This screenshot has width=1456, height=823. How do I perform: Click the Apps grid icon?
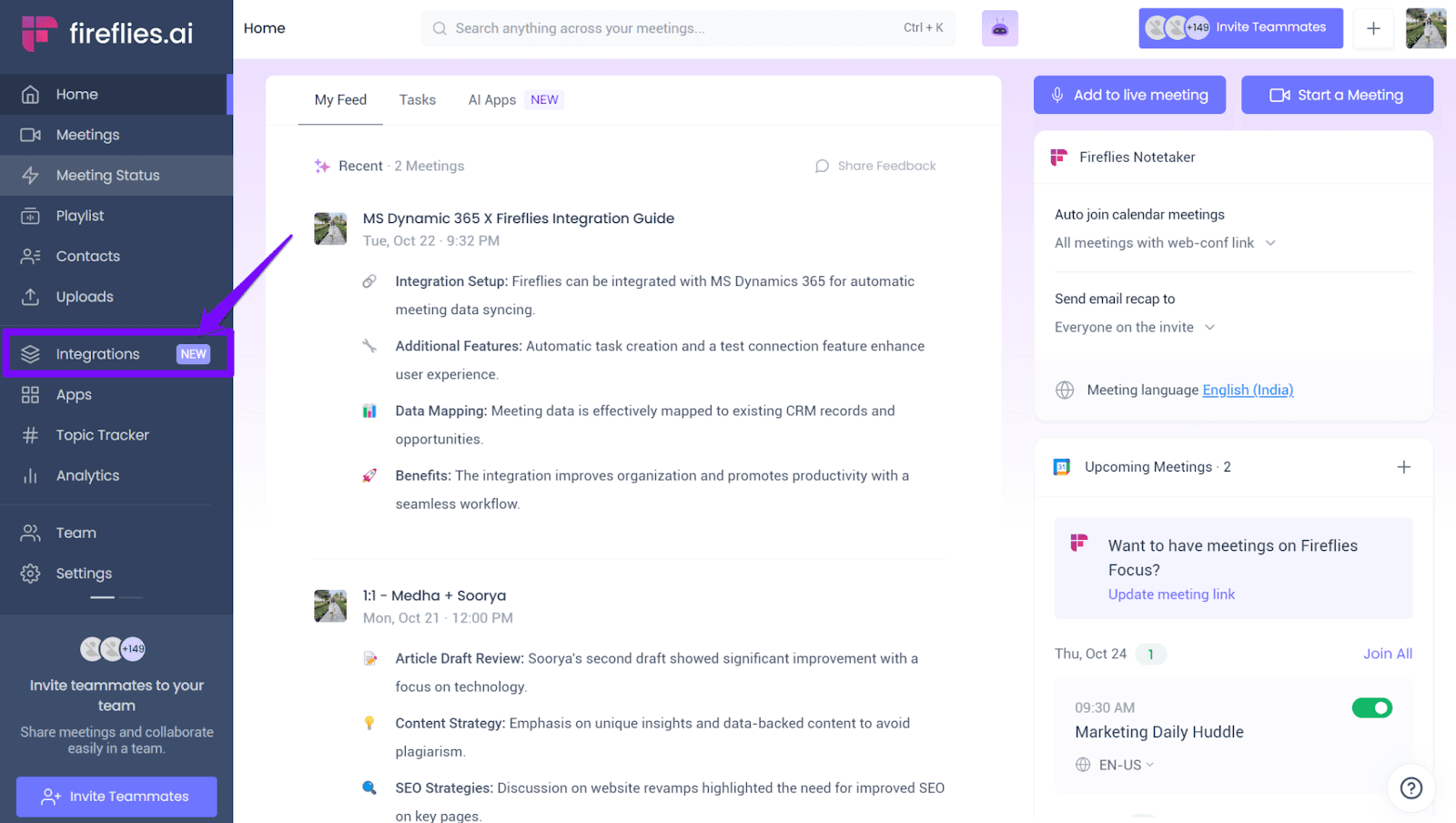click(x=30, y=395)
